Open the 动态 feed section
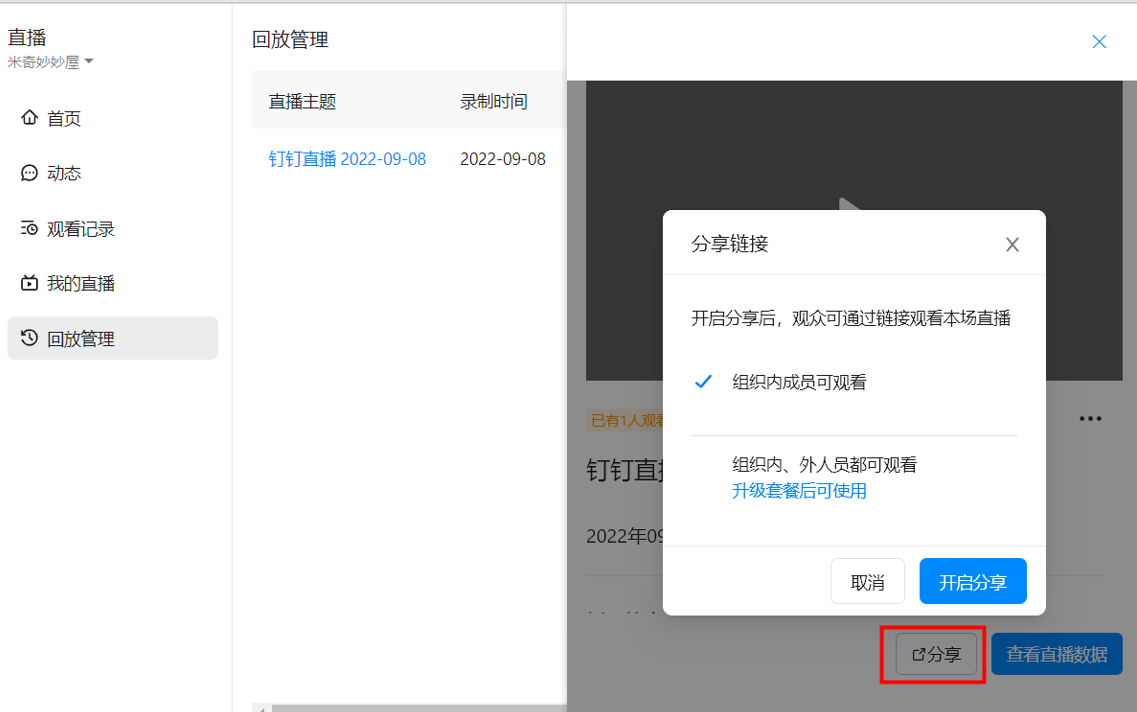Viewport: 1137px width, 712px height. coord(64,173)
